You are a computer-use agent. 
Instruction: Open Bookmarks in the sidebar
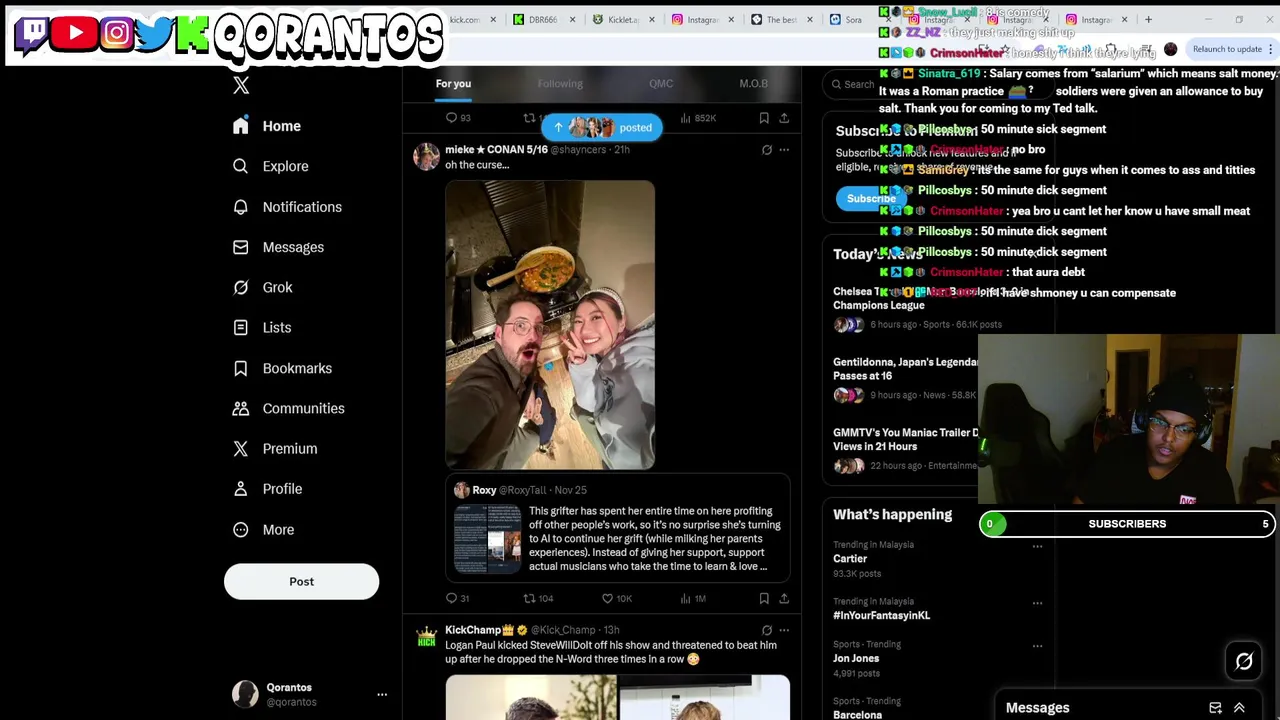[283, 368]
